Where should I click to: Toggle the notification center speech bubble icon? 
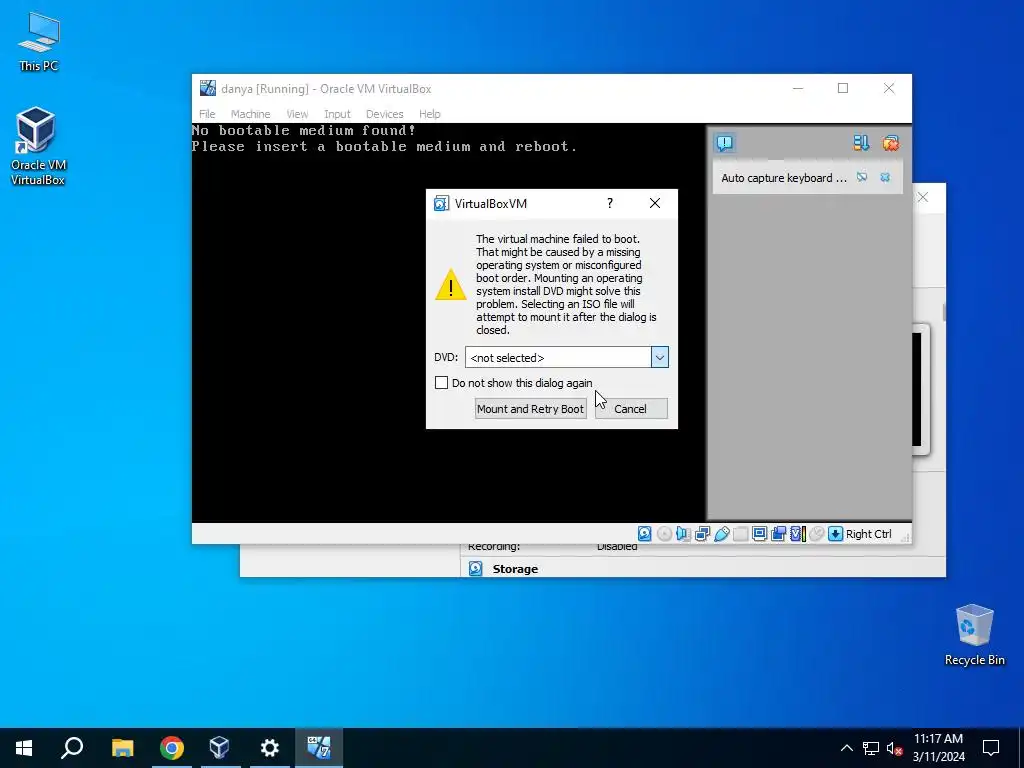tap(724, 143)
